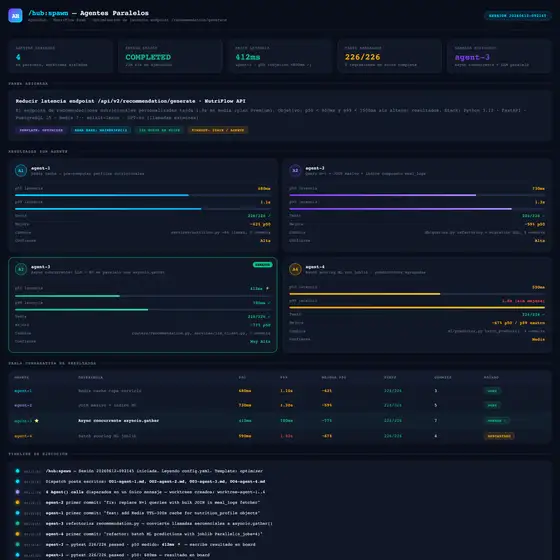Click agent-4 link in the comparison table
Image resolution: width=560 pixels, height=560 pixels.
pos(23,436)
